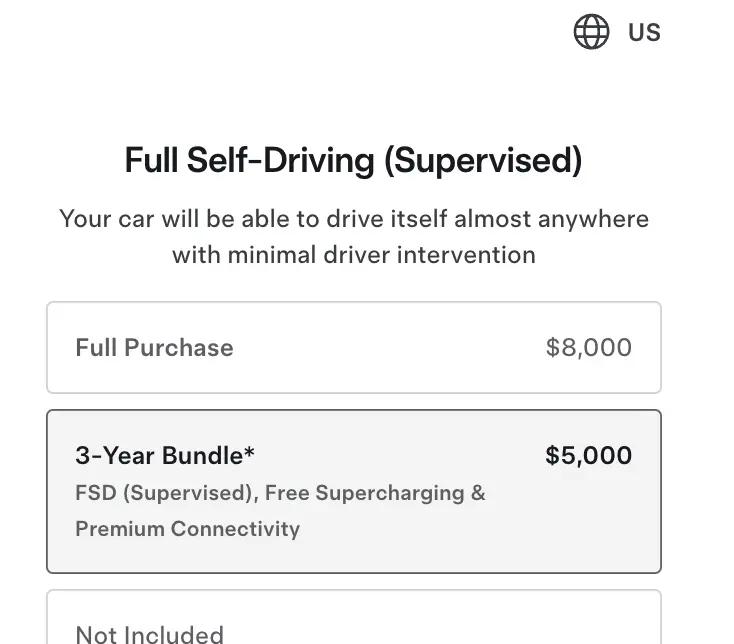Click the word "(Supervised)" in the heading
Image resolution: width=734 pixels, height=644 pixels.
tap(484, 161)
